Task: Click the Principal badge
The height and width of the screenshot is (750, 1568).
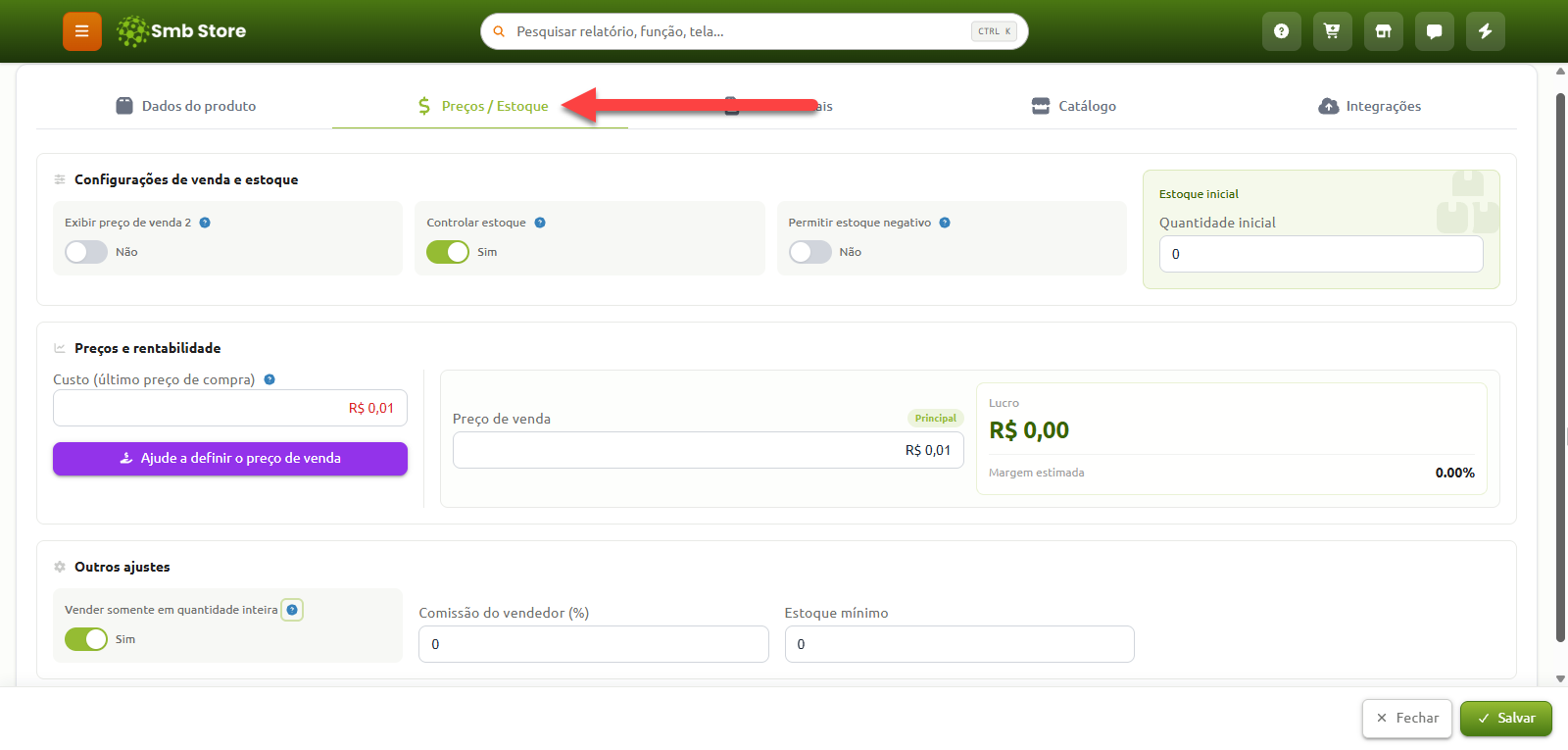Action: pos(936,419)
